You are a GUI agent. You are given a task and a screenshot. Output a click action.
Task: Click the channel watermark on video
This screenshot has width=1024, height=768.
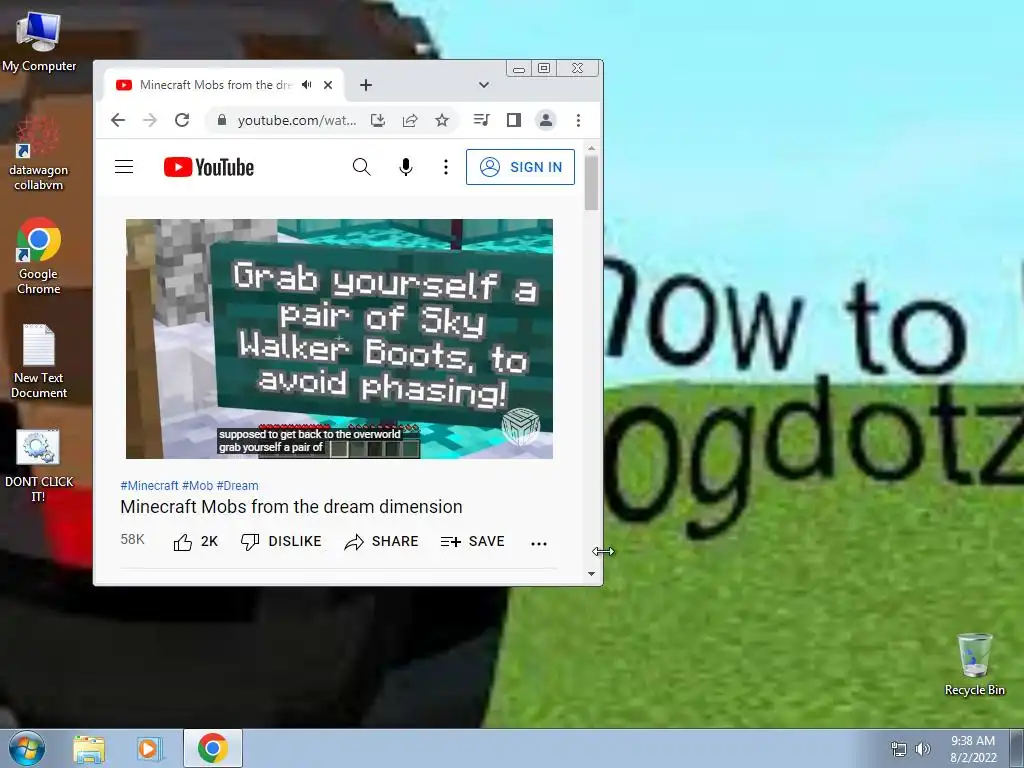pos(520,426)
